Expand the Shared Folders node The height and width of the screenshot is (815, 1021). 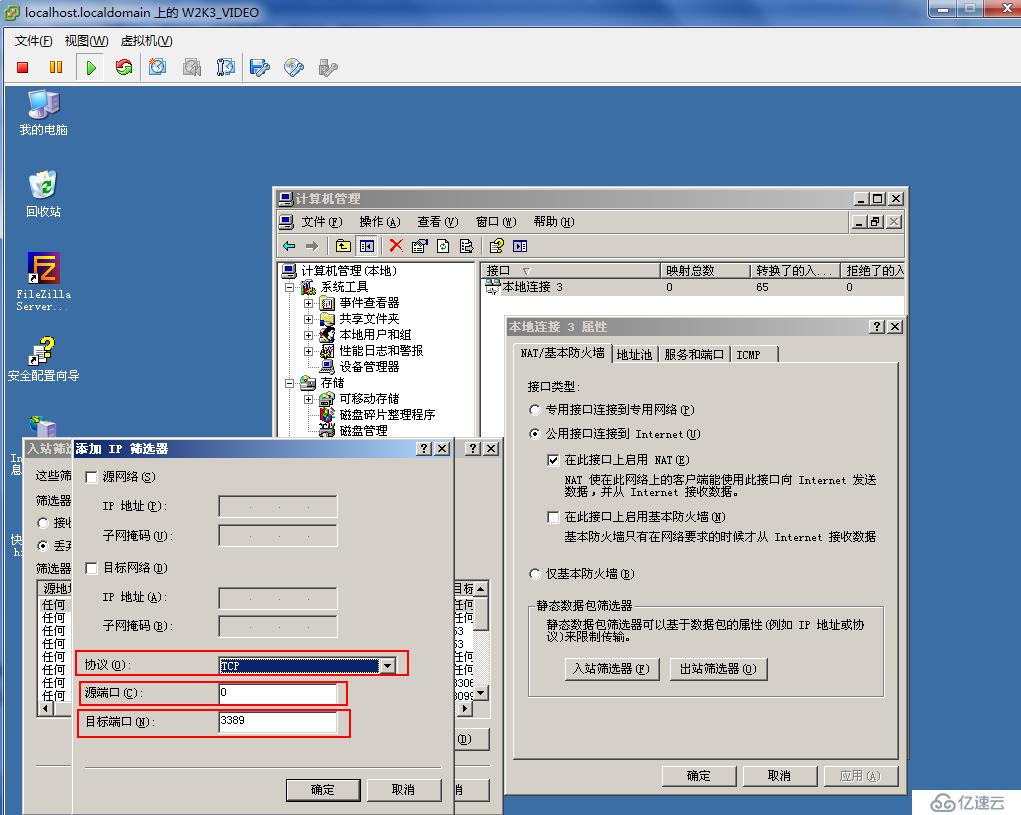(309, 319)
